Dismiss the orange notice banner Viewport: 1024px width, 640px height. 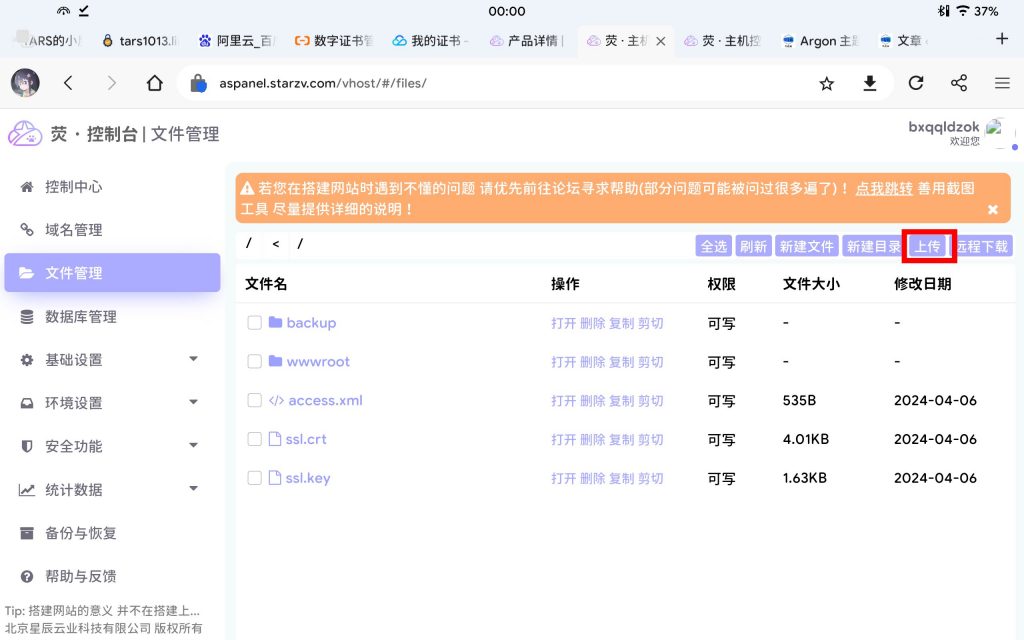[993, 209]
